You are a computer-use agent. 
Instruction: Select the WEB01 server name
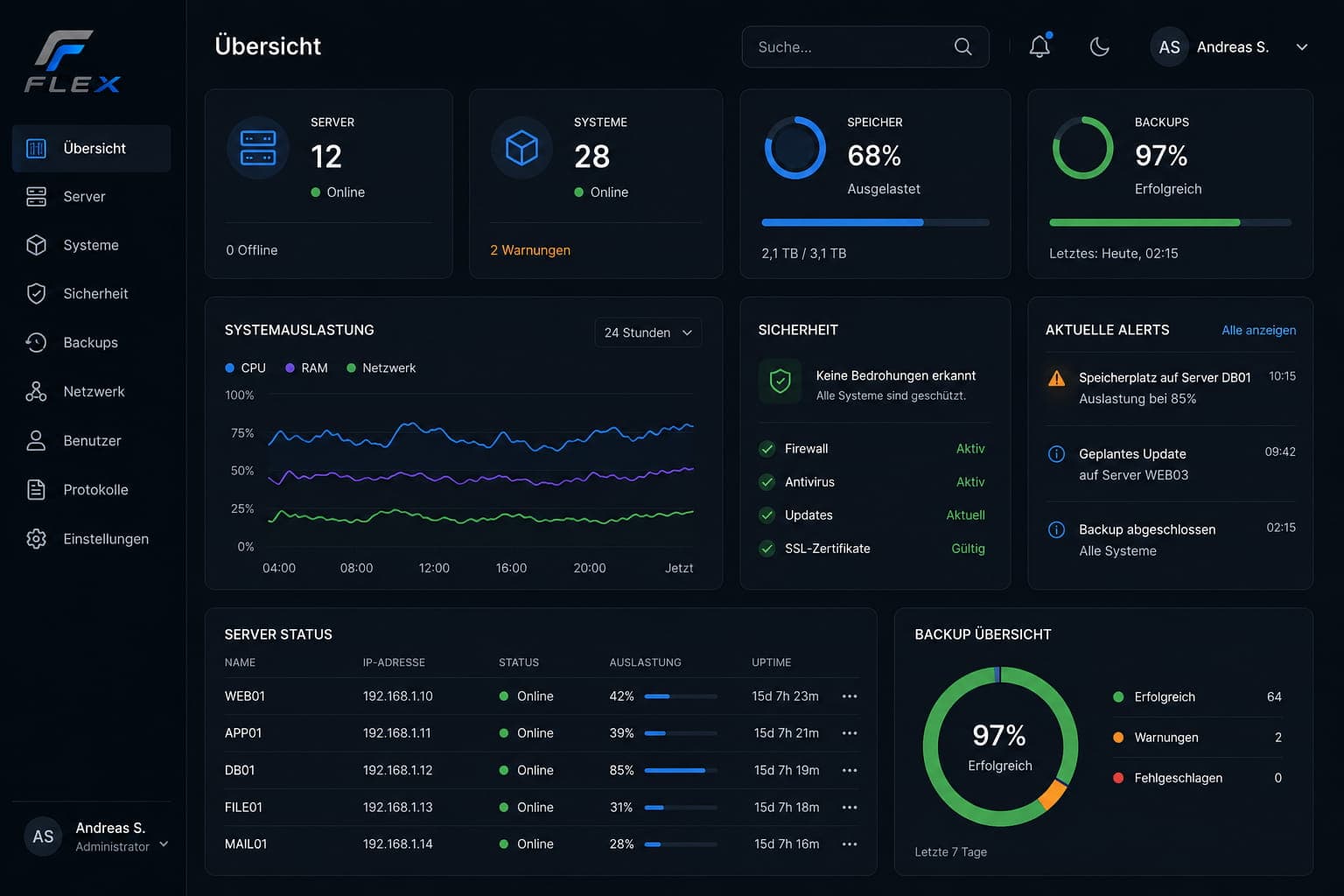click(245, 696)
